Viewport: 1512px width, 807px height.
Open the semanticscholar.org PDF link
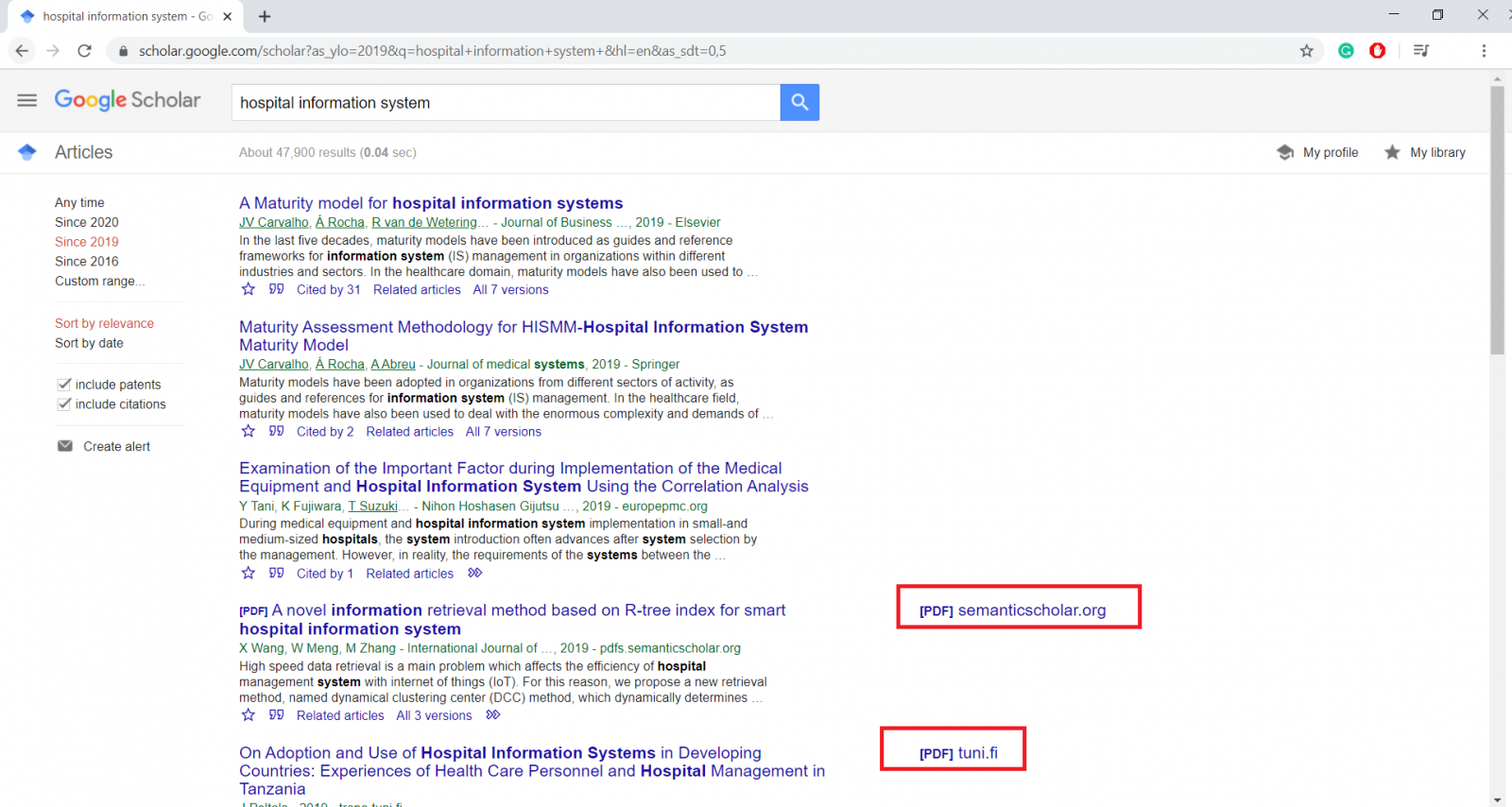(1012, 610)
